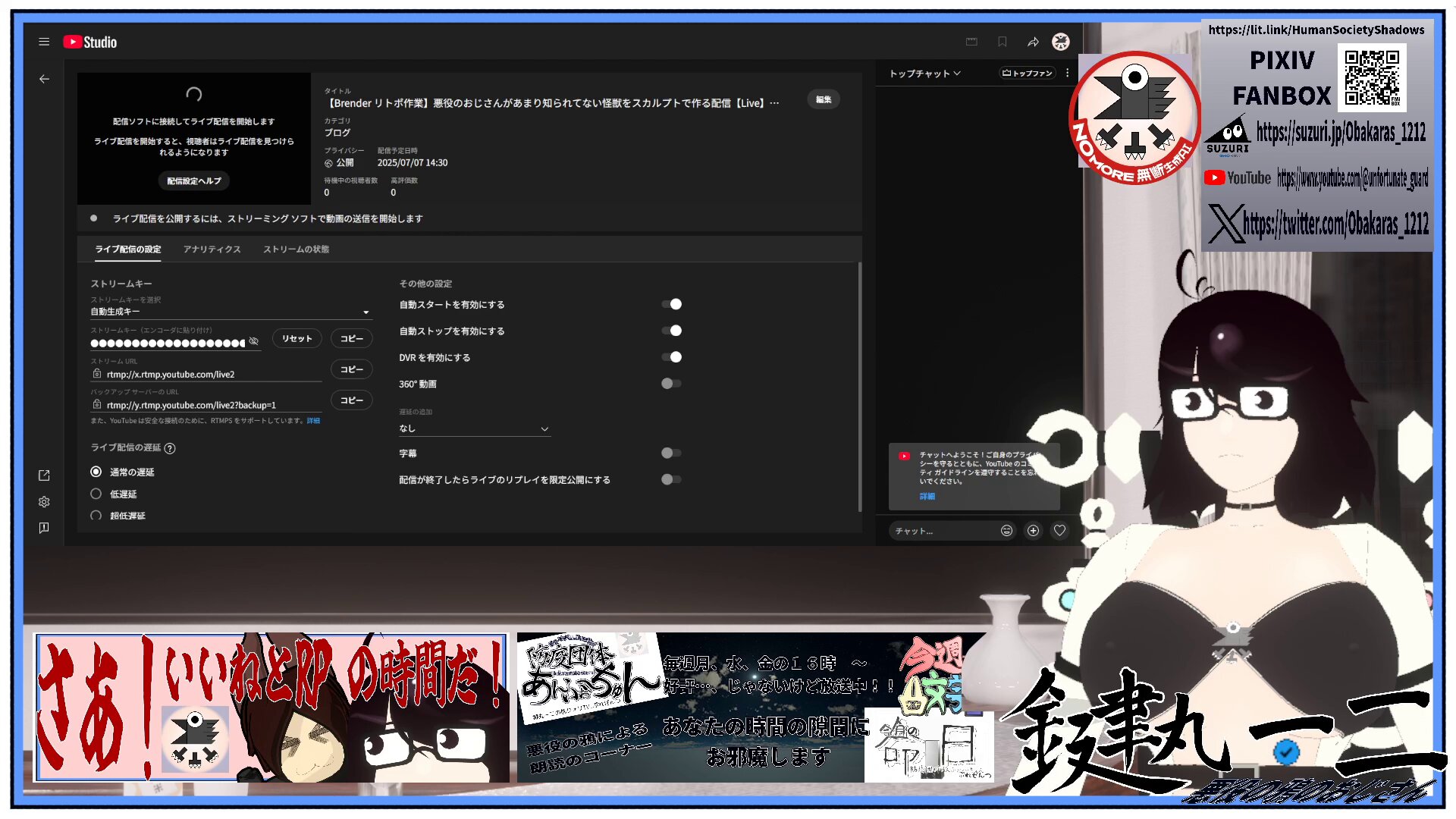
Task: Open stream setup help (配信設定ヘルプ)
Action: pos(194,181)
